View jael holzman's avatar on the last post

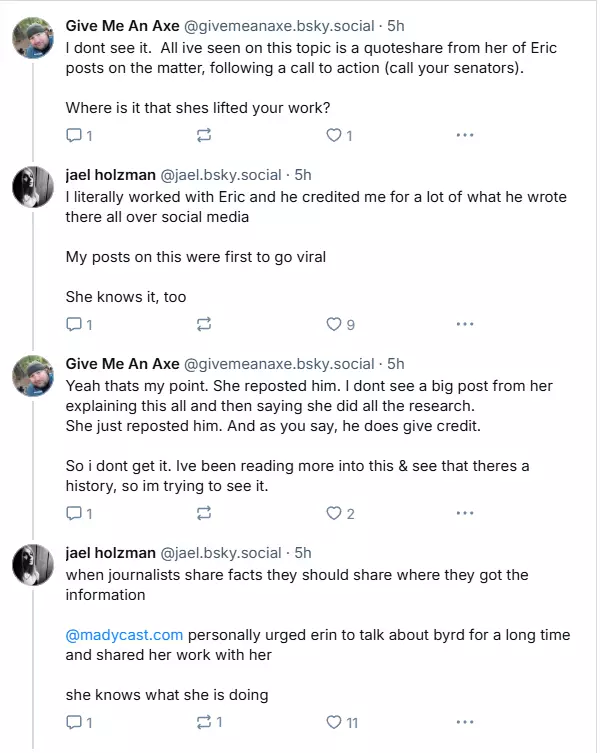coord(32,566)
